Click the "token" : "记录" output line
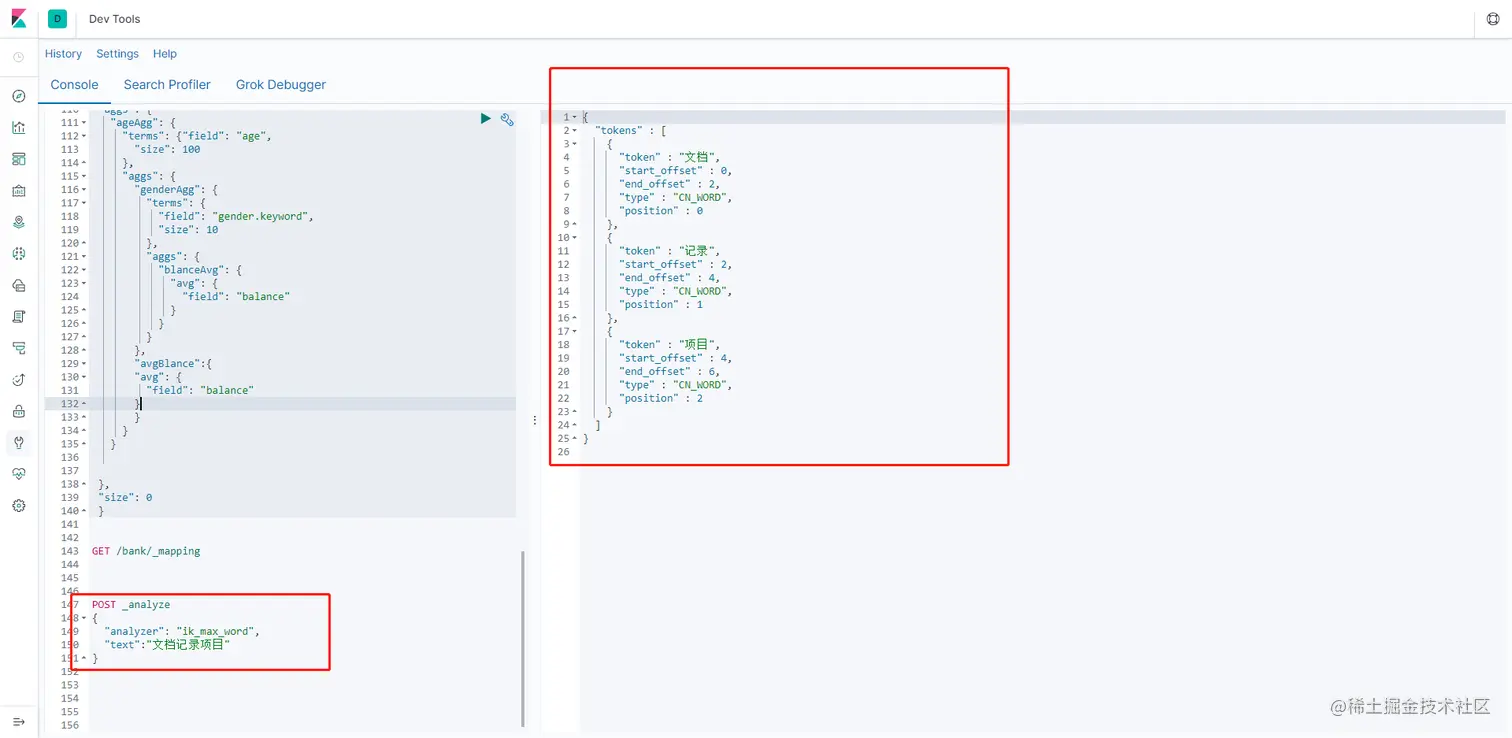Screen dimensions: 1512x738 click(669, 251)
